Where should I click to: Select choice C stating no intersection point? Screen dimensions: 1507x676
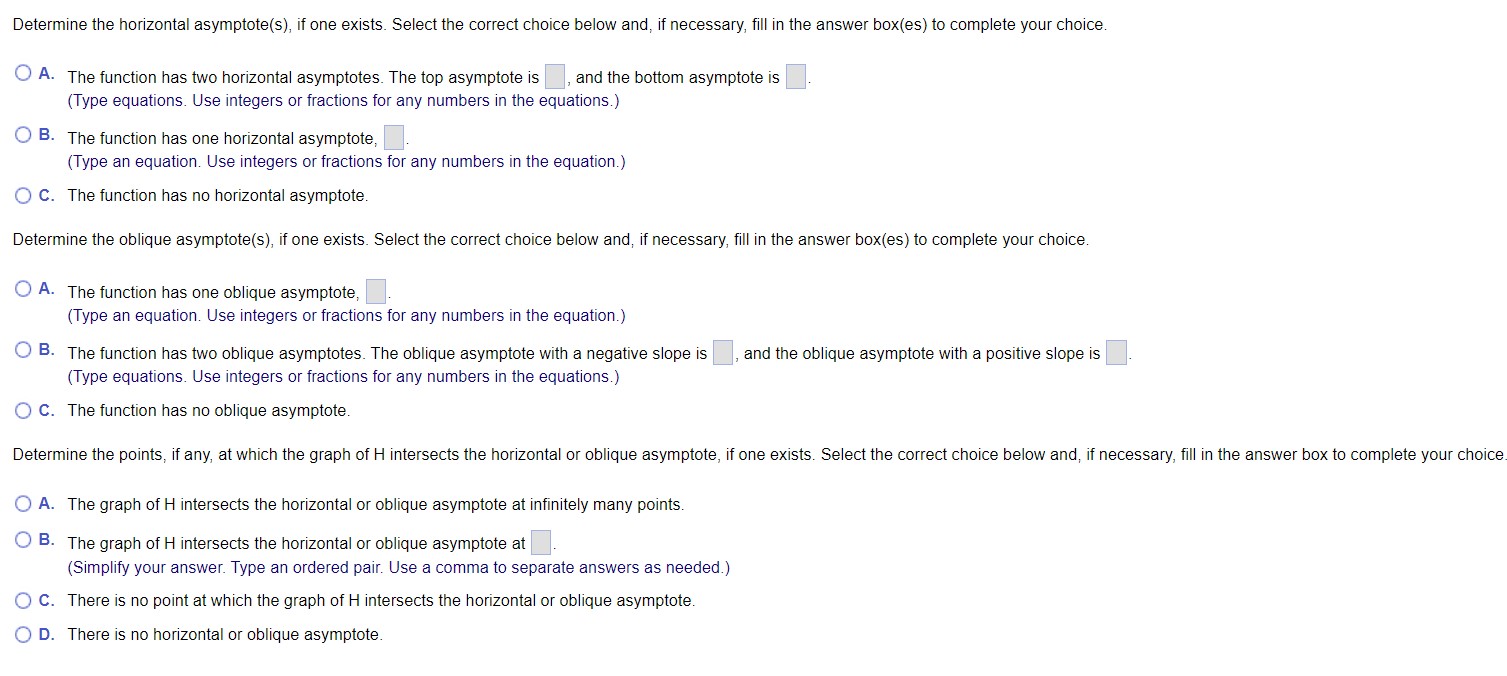pyautogui.click(x=22, y=600)
